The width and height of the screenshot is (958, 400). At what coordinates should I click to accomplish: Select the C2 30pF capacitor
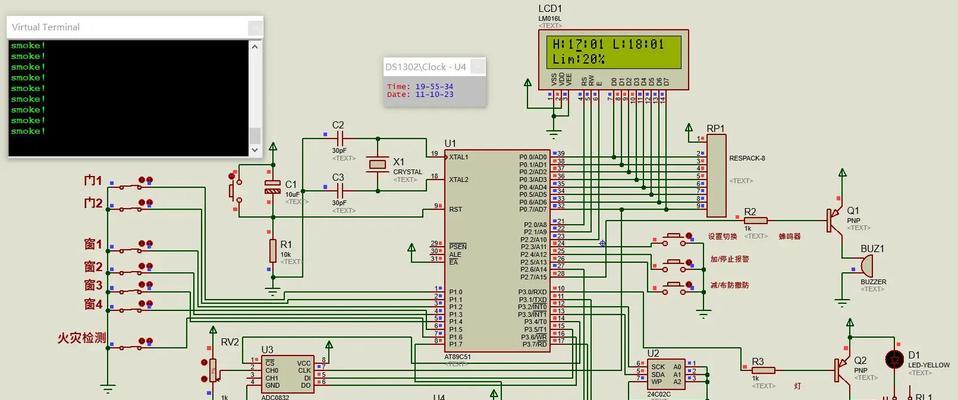click(340, 139)
